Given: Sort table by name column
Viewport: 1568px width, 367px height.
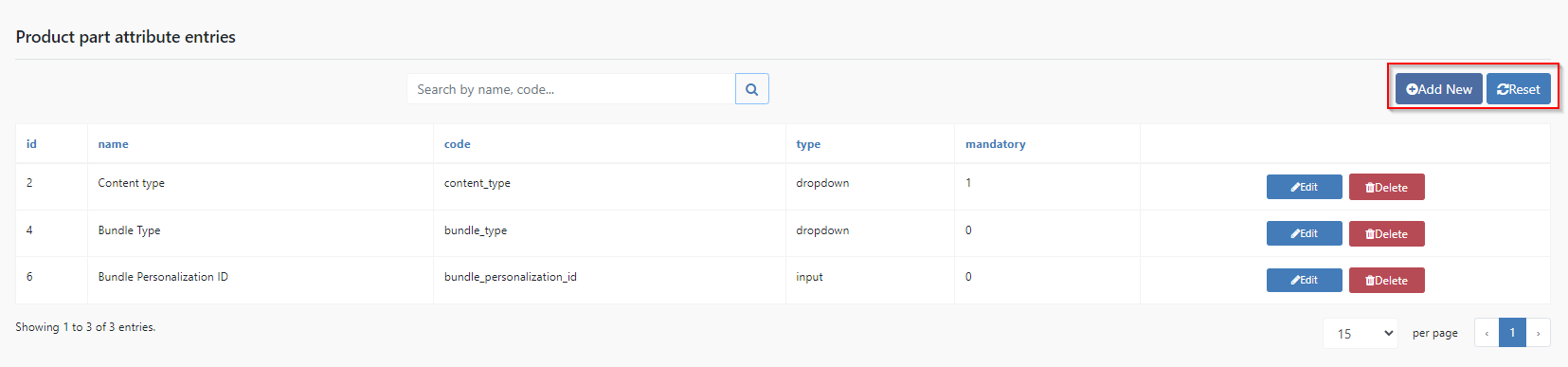Looking at the screenshot, I should [x=113, y=144].
